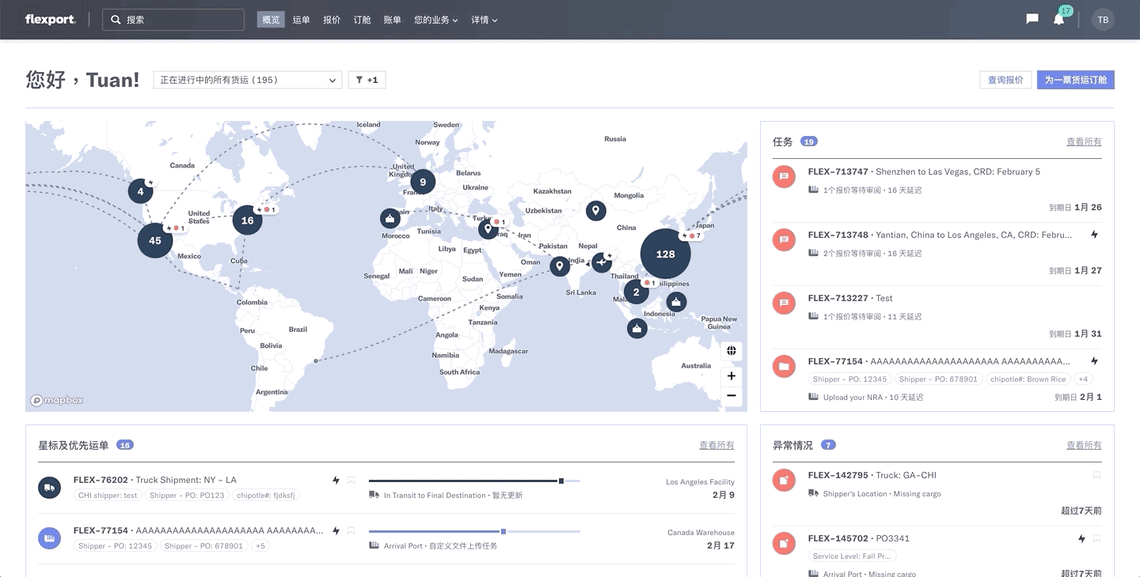
Task: Click the map globe view icon
Action: [x=731, y=351]
